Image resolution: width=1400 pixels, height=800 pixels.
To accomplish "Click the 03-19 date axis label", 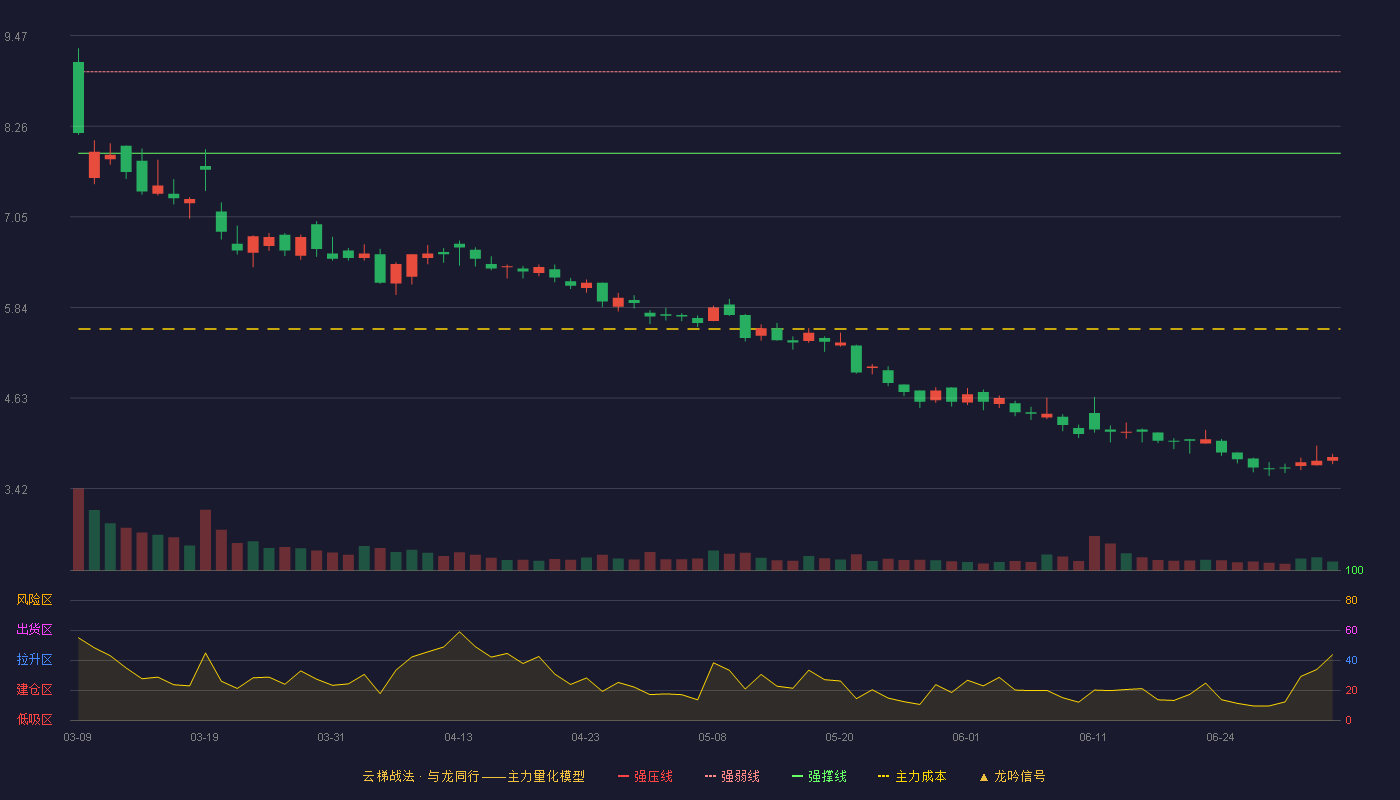I will (x=204, y=737).
